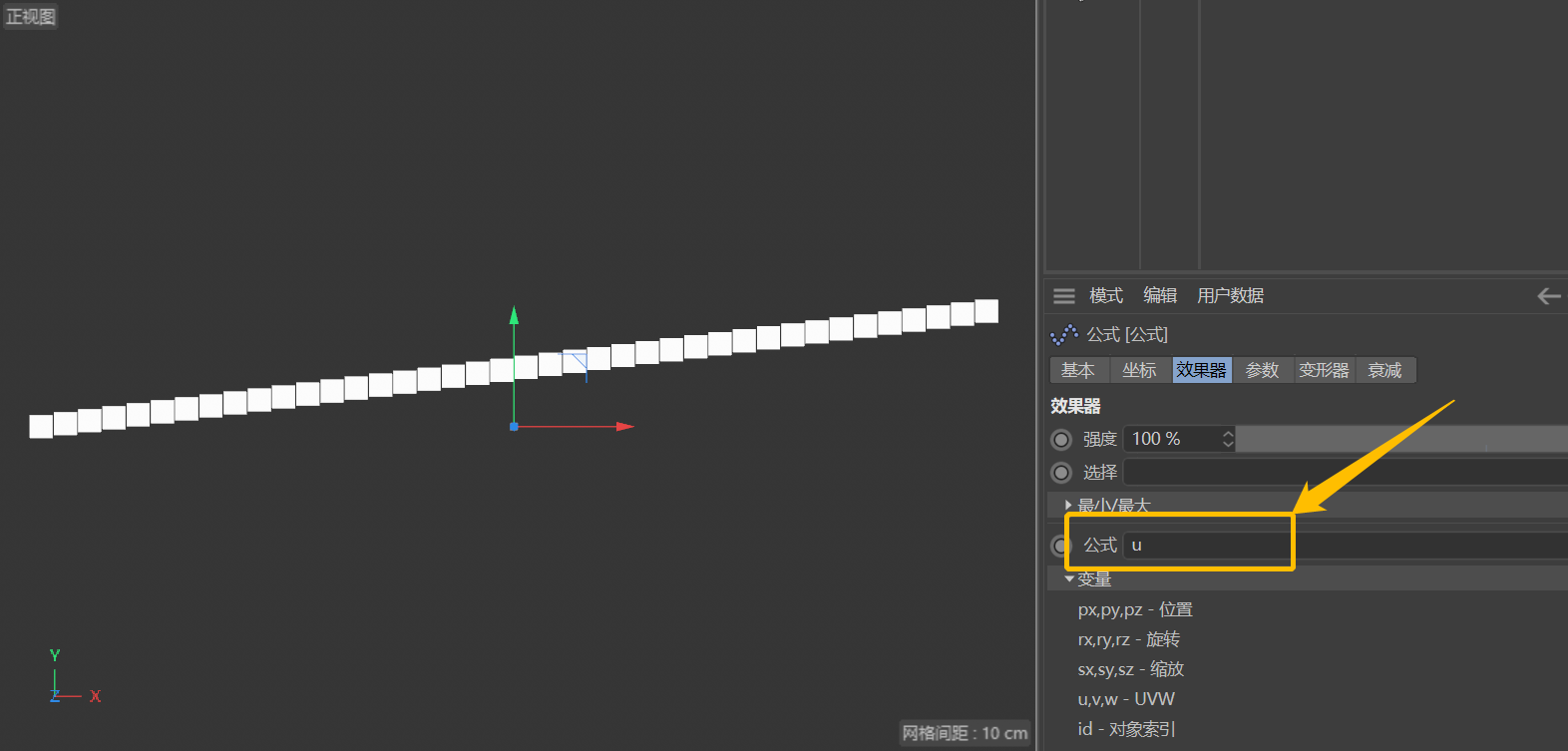Viewport: 1568px width, 751px height.
Task: Click the 强度 slider bar
Action: pyautogui.click(x=1401, y=440)
